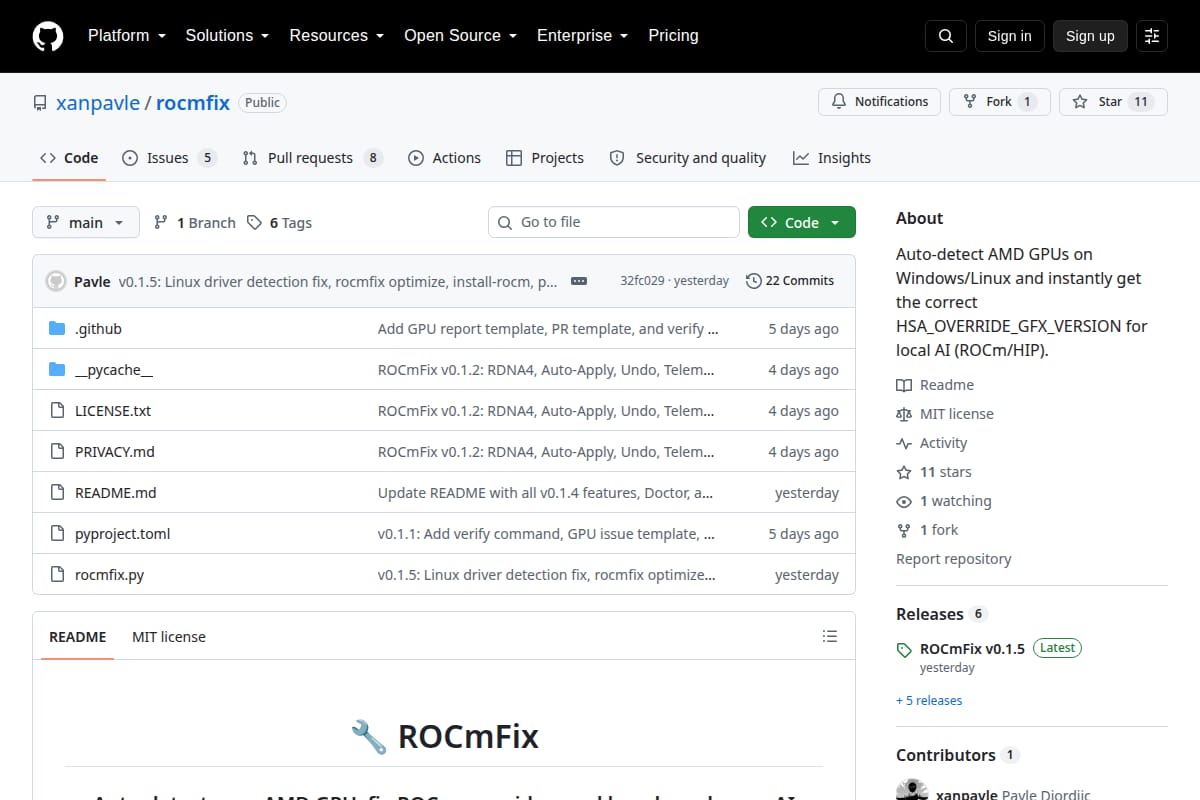Open the Pricing link

[673, 36]
